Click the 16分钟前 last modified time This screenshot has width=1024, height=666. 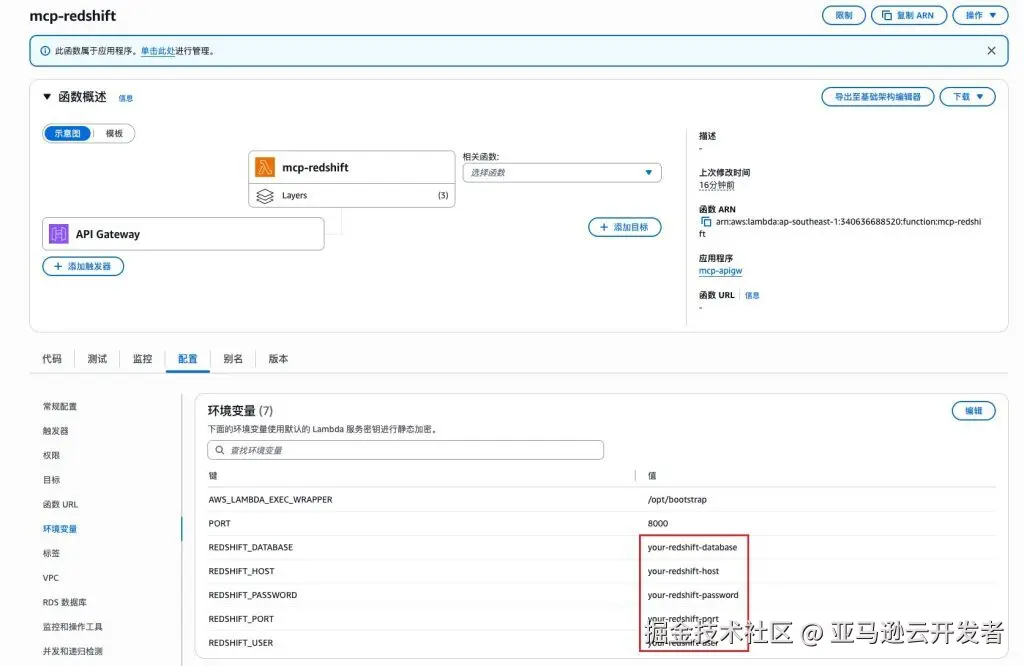click(716, 185)
